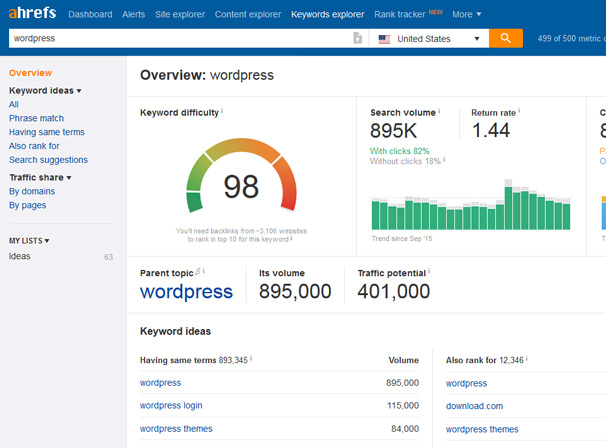Select Overview in the sidebar

30,73
